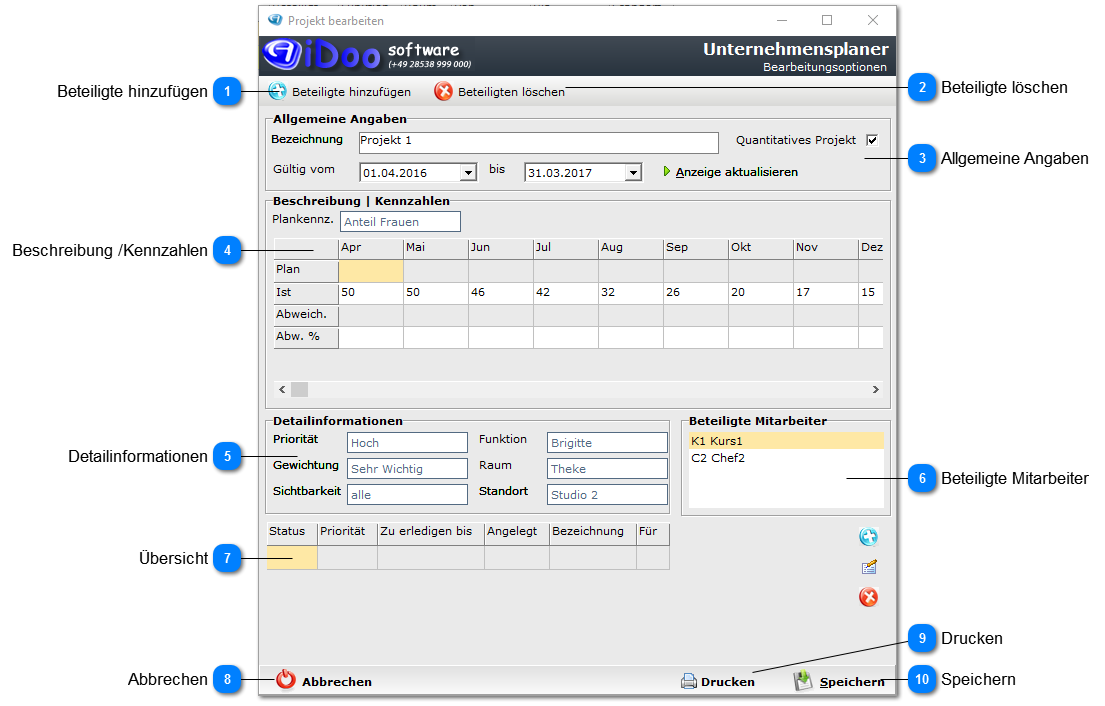Click the Ist value 42 under Jul

tap(566, 292)
